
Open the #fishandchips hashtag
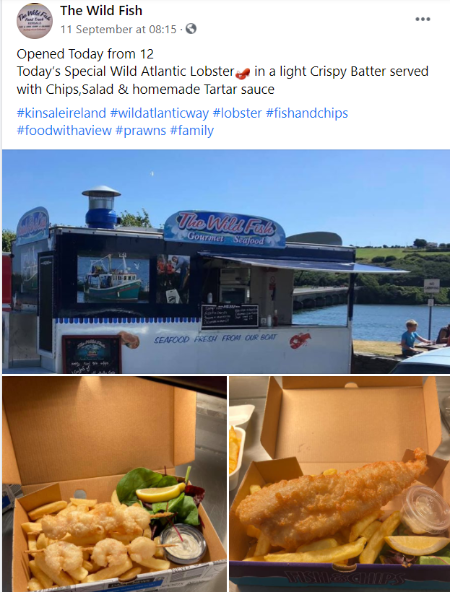click(x=307, y=113)
